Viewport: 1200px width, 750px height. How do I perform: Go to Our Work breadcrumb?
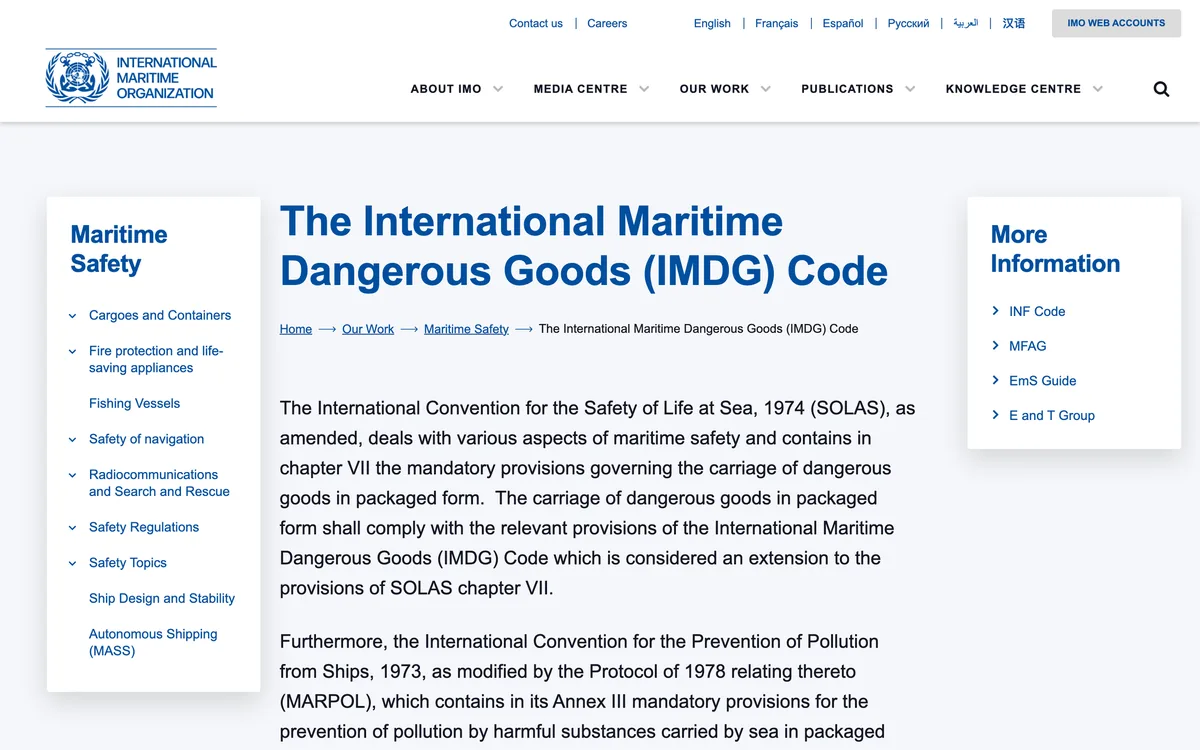[368, 329]
